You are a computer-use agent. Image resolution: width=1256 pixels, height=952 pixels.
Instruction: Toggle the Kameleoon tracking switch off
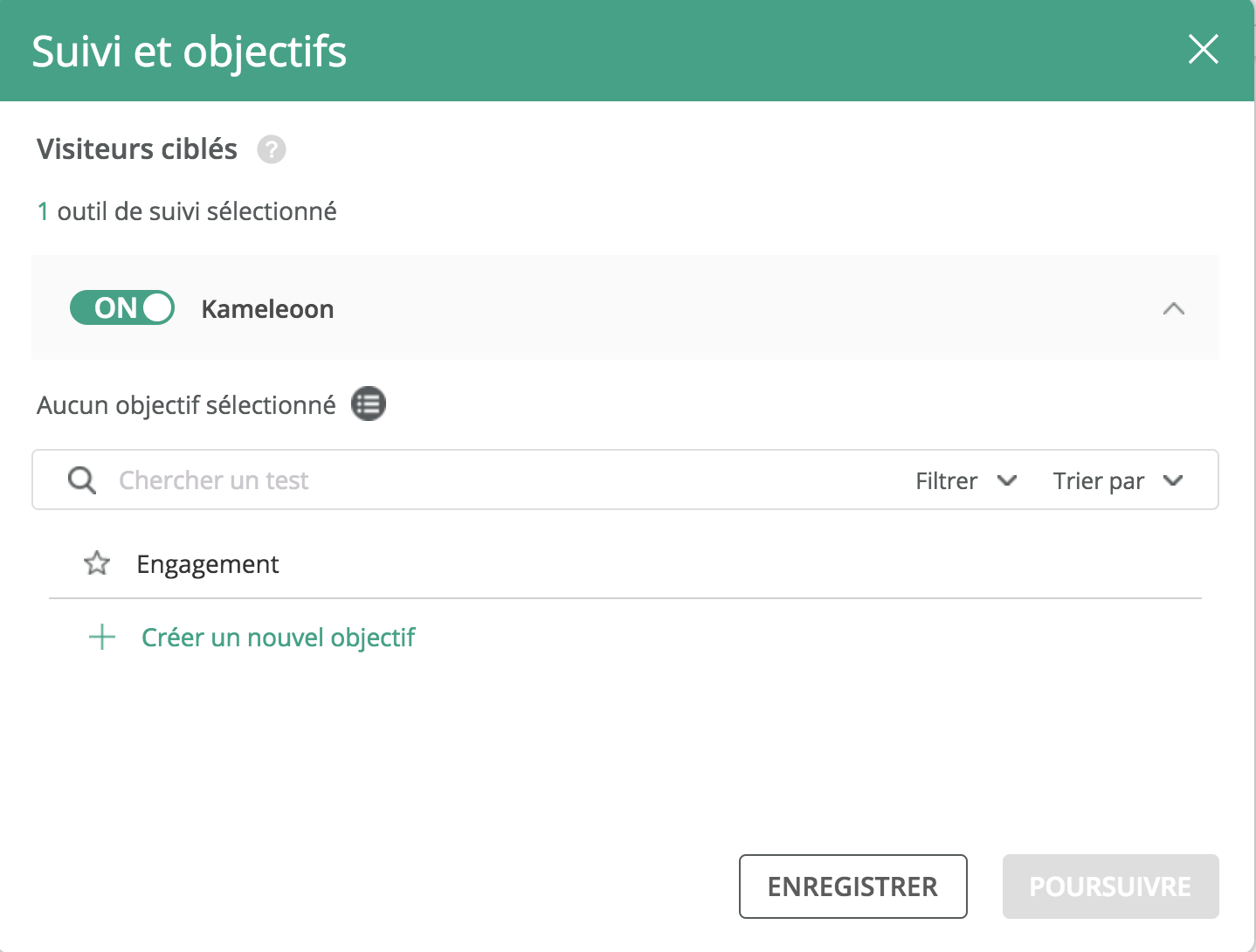point(122,307)
